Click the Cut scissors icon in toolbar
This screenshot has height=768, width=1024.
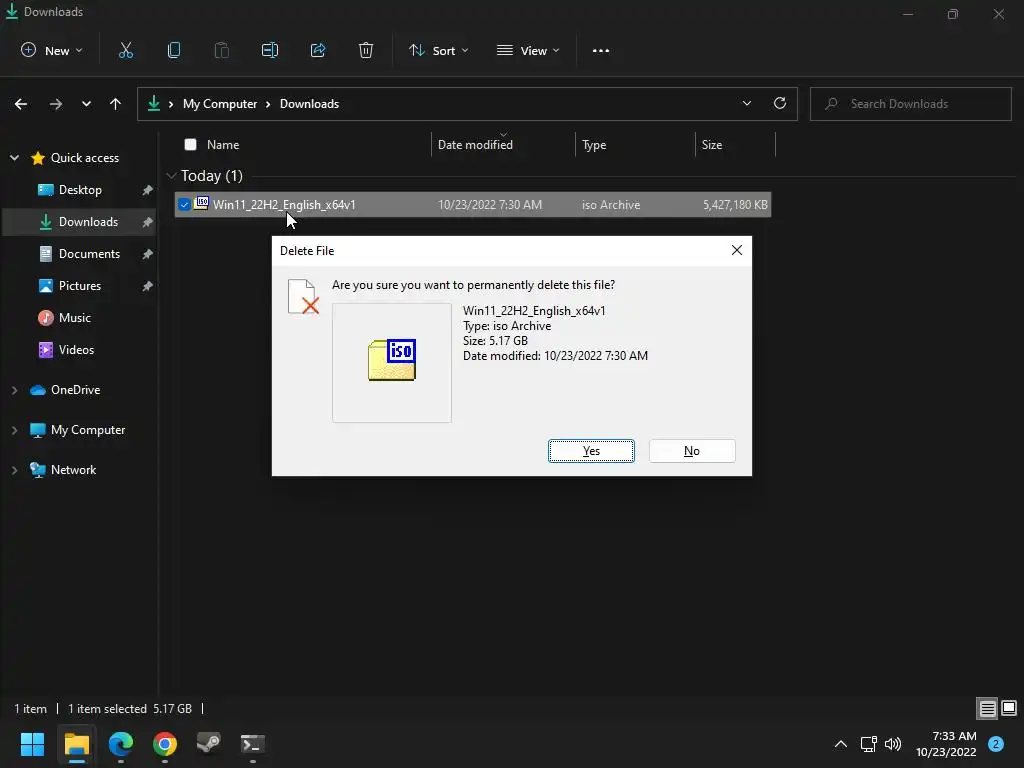[x=125, y=50]
